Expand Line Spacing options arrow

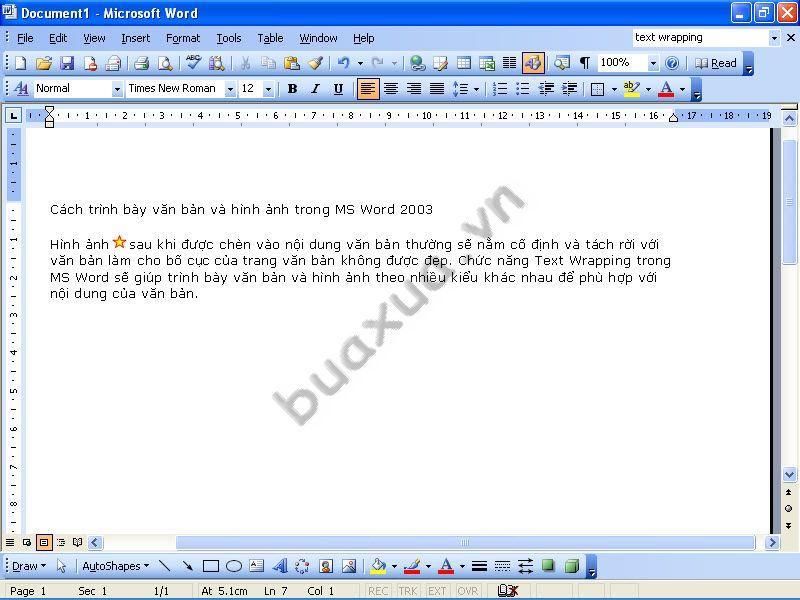coord(477,89)
